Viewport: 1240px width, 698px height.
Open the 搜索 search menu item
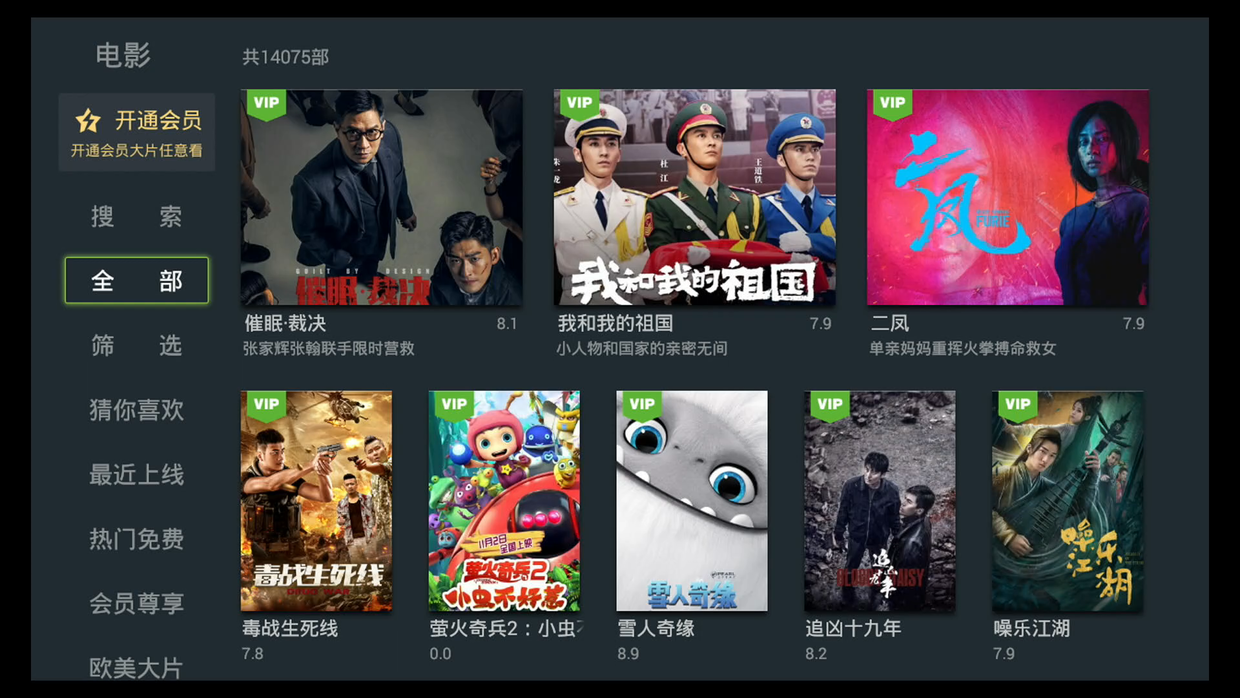tap(137, 217)
